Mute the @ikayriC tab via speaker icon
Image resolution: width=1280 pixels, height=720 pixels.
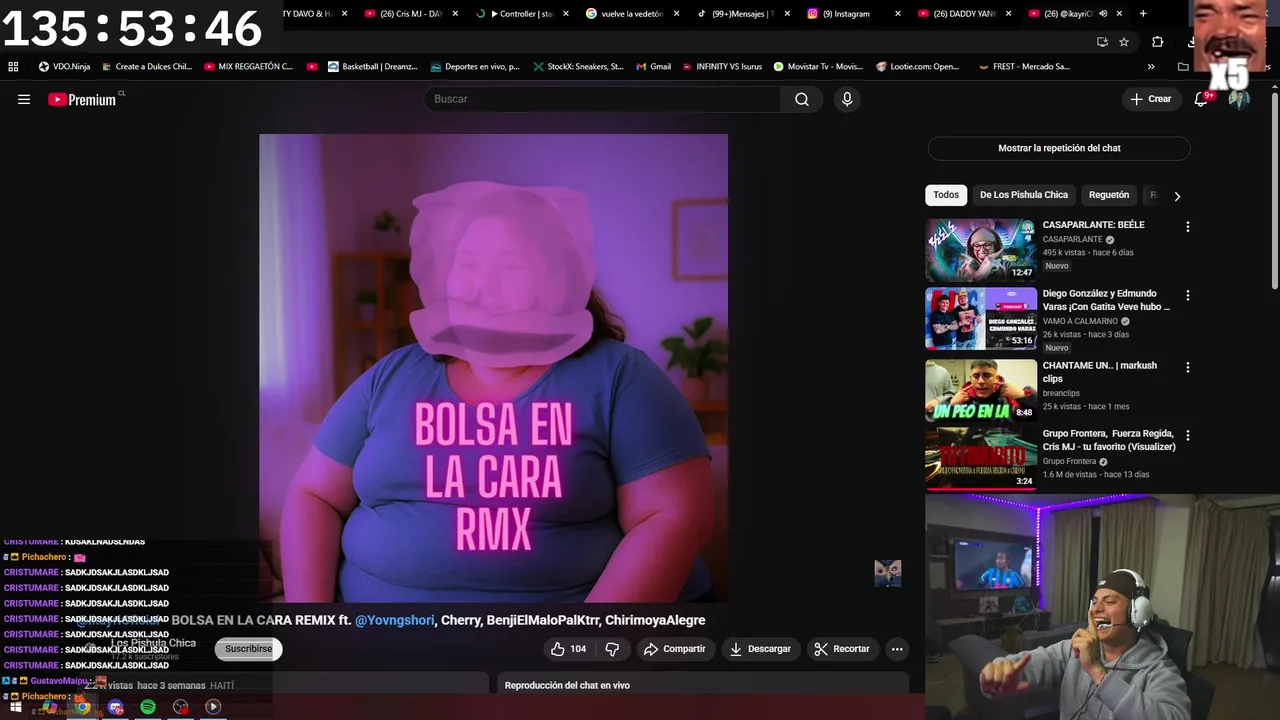[1103, 14]
